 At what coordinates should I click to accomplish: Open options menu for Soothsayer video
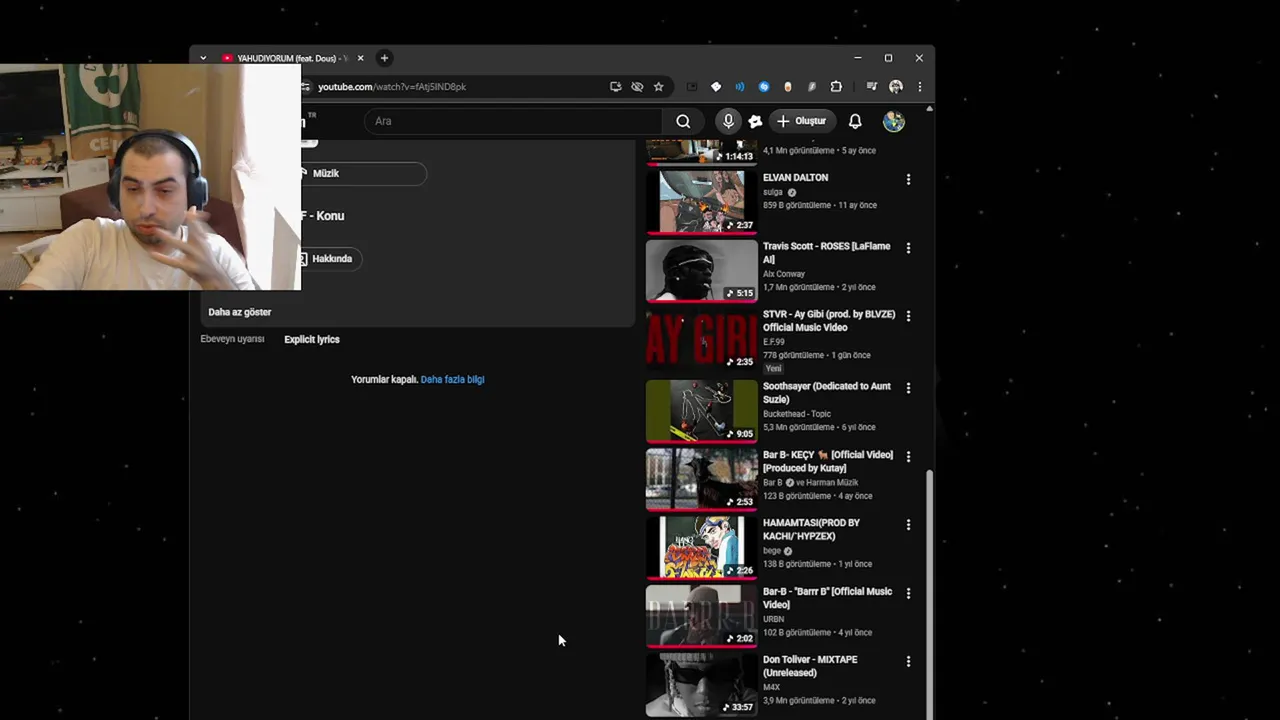coord(908,388)
